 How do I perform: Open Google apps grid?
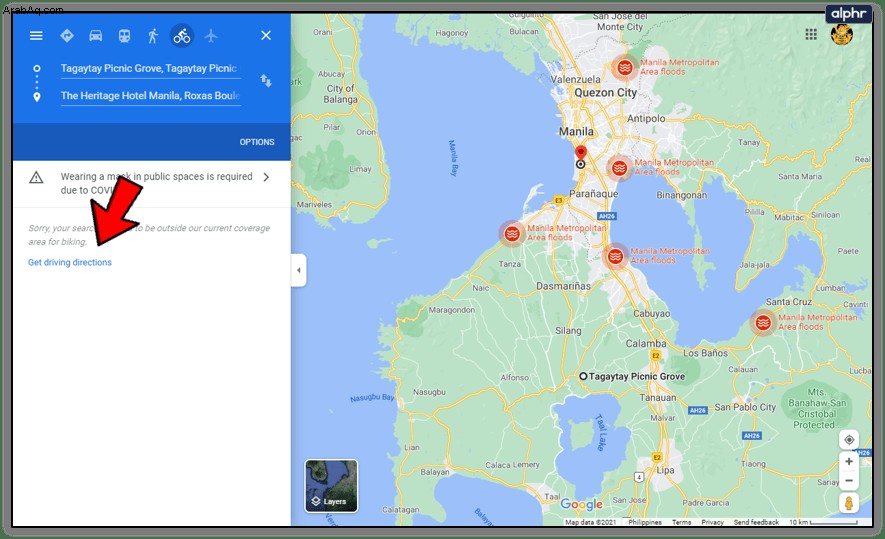click(x=811, y=34)
